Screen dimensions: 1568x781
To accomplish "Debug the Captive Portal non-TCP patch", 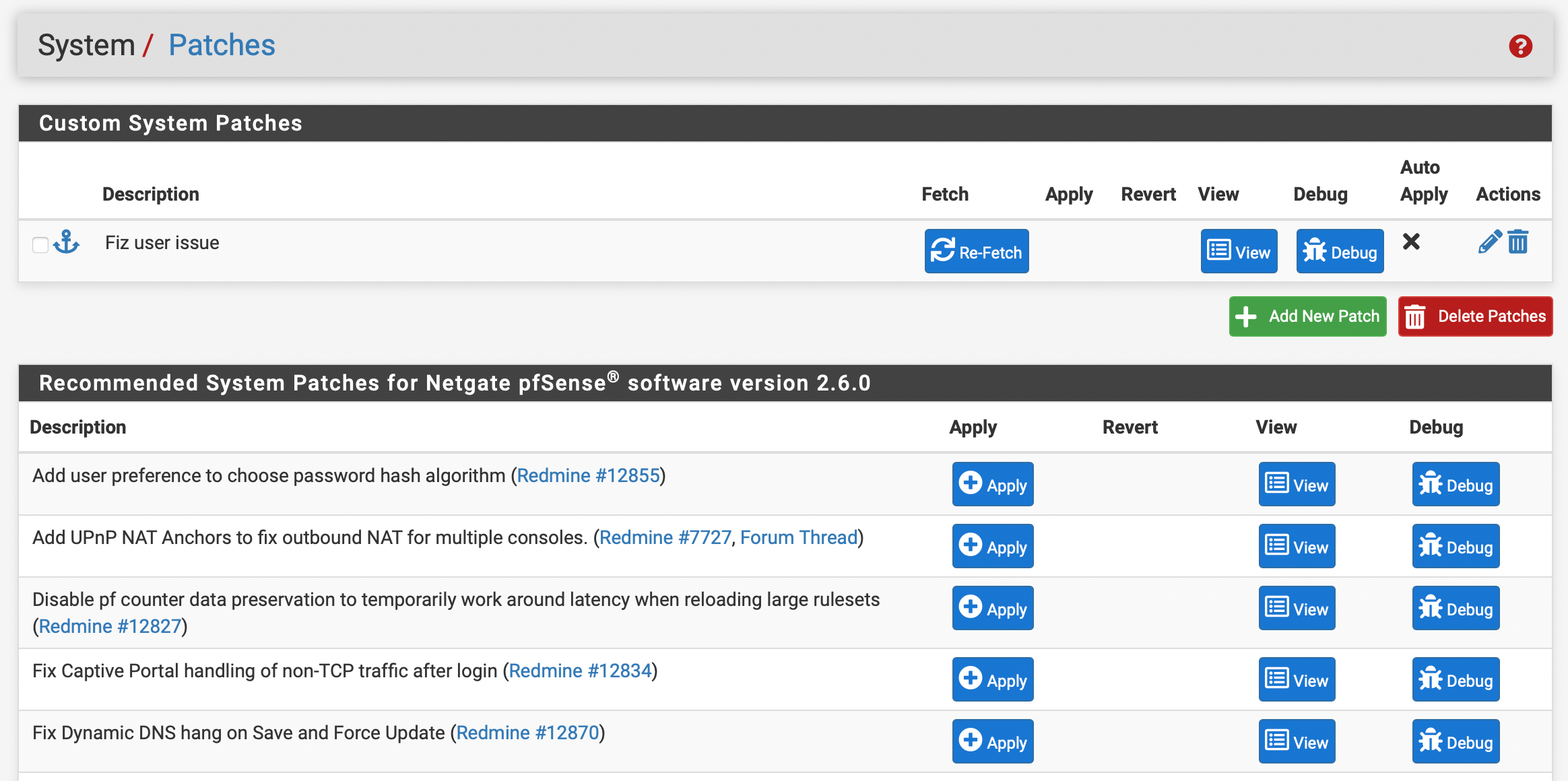I will coord(1456,680).
